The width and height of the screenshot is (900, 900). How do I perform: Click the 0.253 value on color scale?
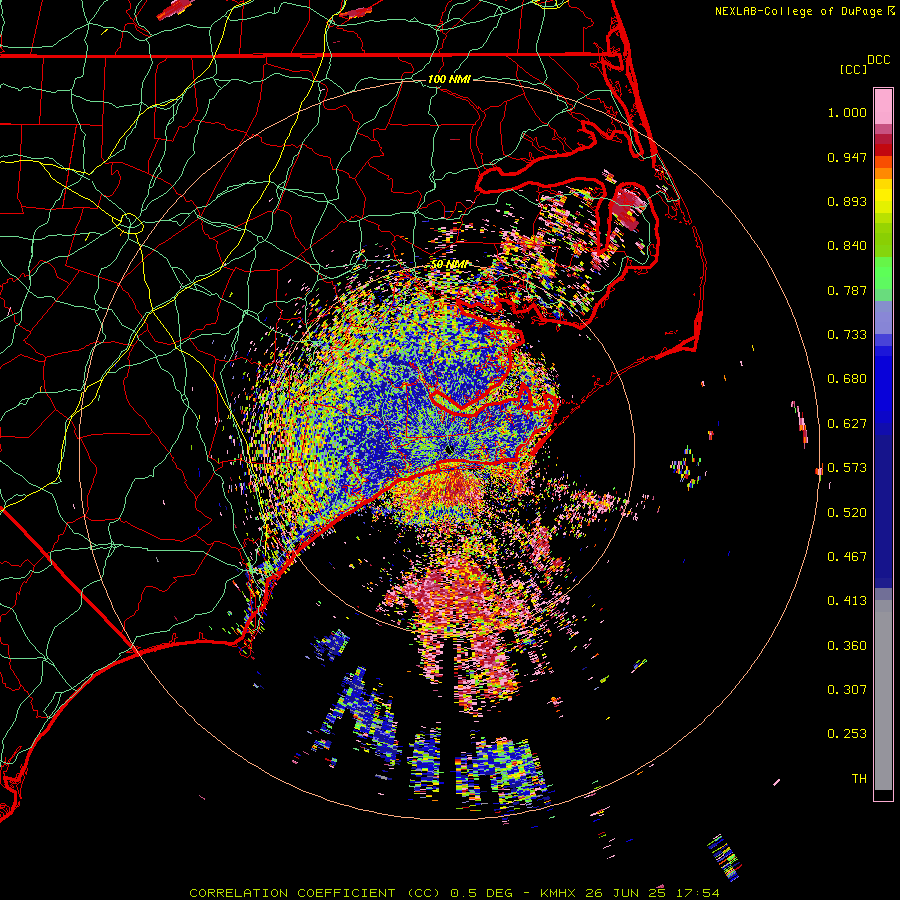pyautogui.click(x=847, y=734)
